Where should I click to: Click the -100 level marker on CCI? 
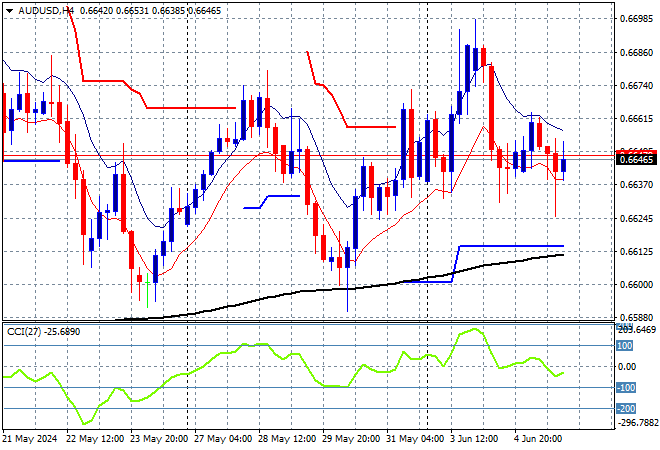point(626,388)
